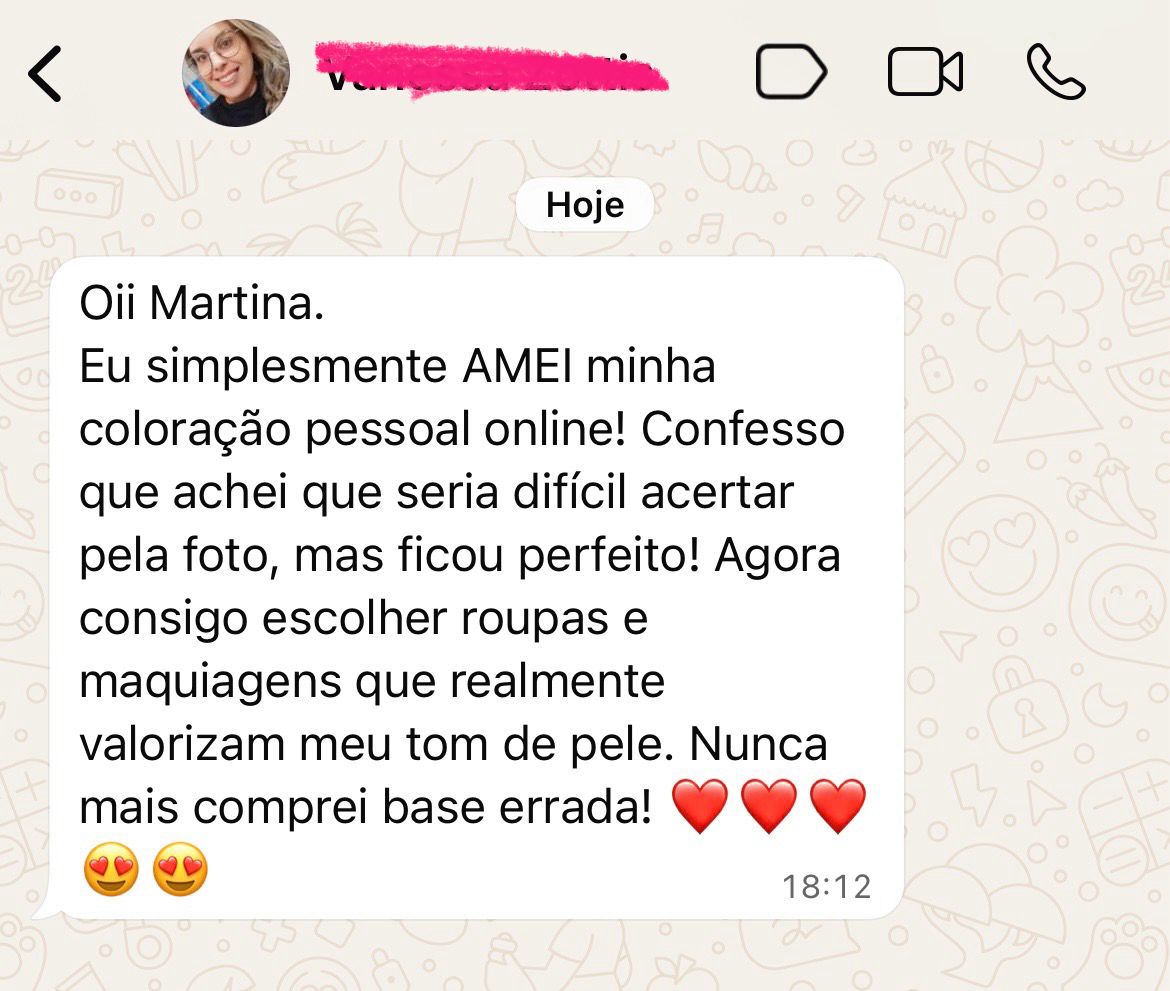Start a voice call with phone icon
The image size is (1170, 991).
pos(1056,72)
